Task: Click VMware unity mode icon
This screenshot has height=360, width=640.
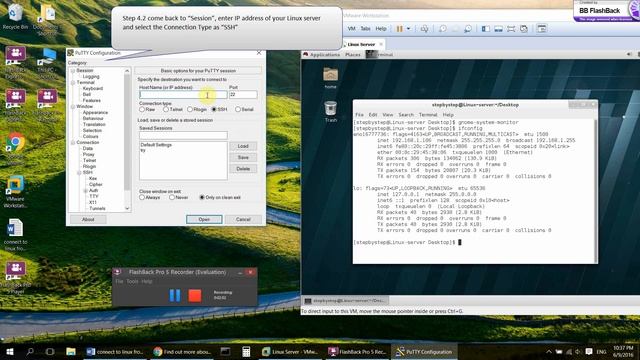Action: click(x=524, y=29)
